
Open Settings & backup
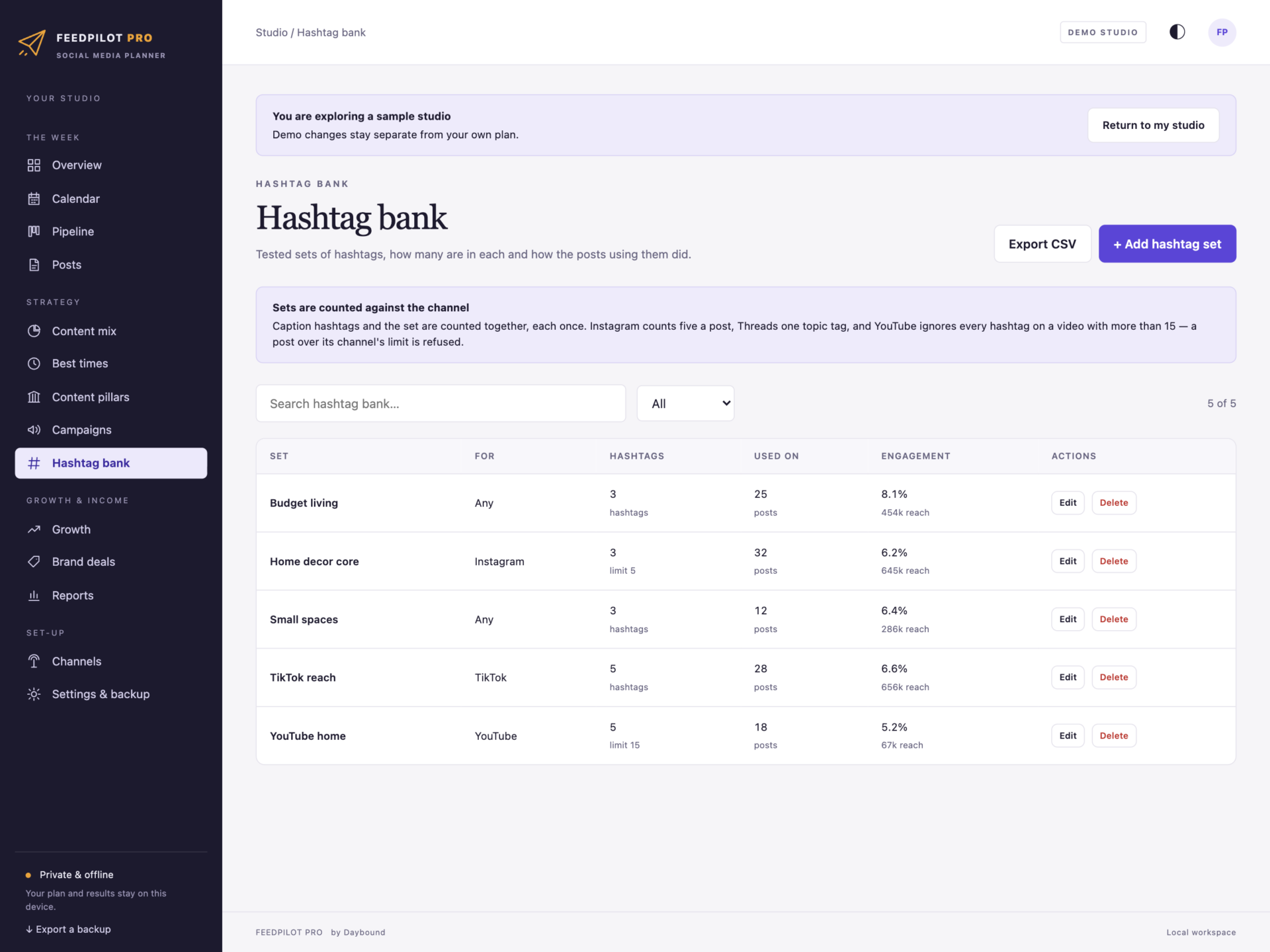point(111,694)
